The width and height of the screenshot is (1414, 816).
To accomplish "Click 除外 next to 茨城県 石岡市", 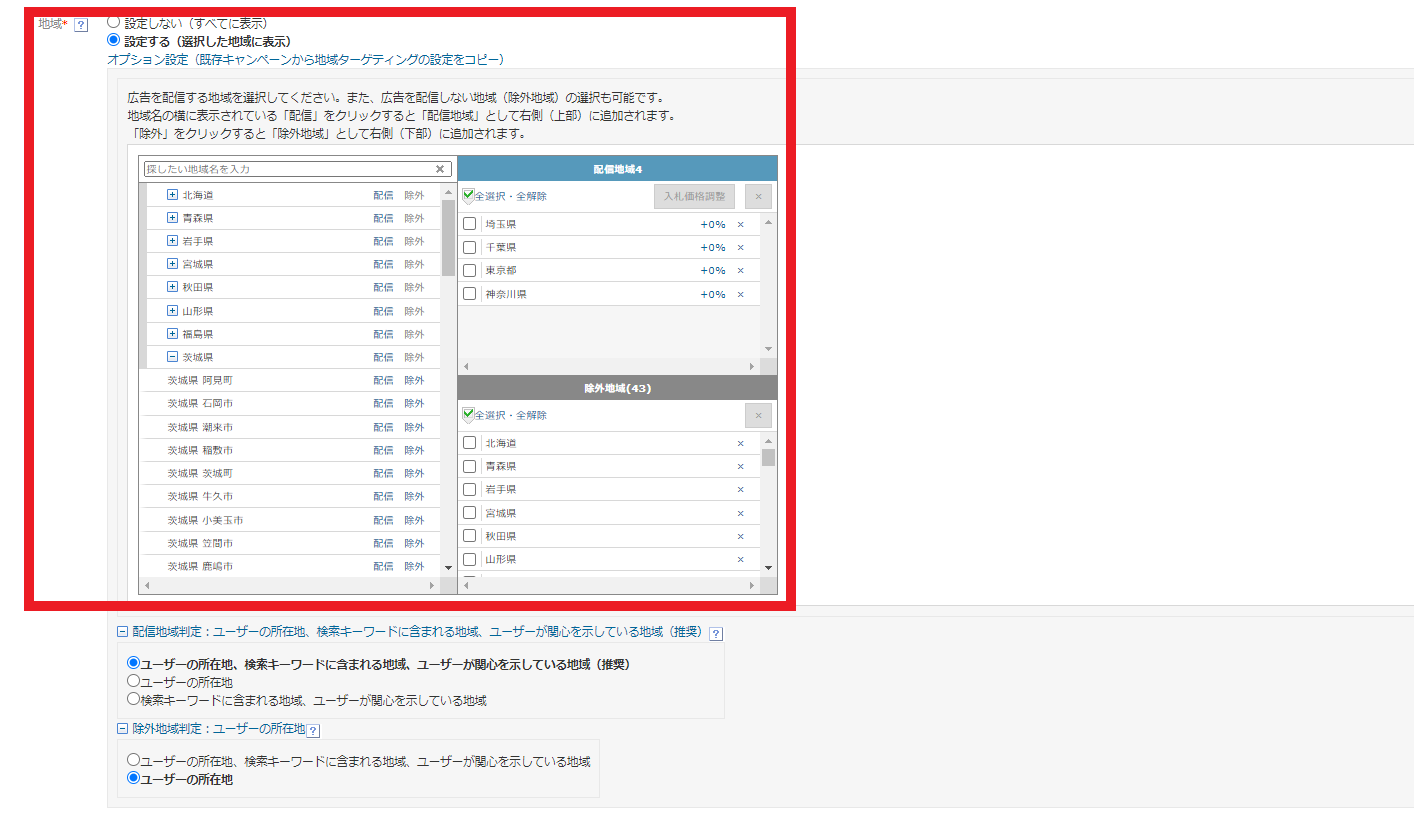I will pyautogui.click(x=414, y=404).
